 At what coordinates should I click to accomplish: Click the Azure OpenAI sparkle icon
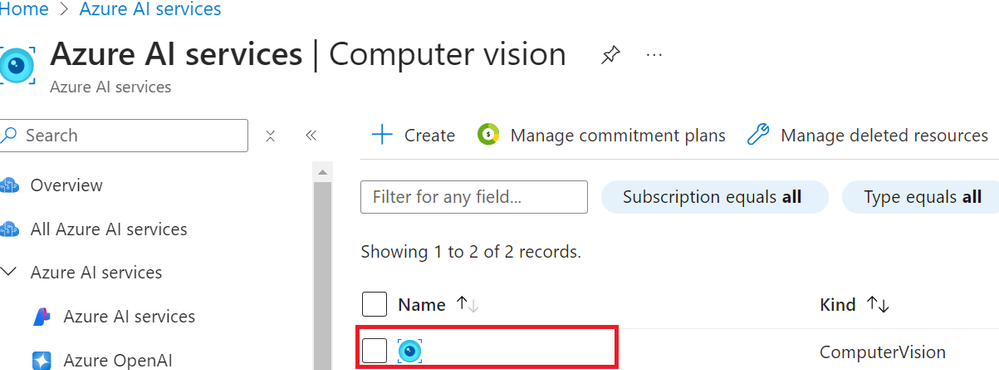(41, 360)
